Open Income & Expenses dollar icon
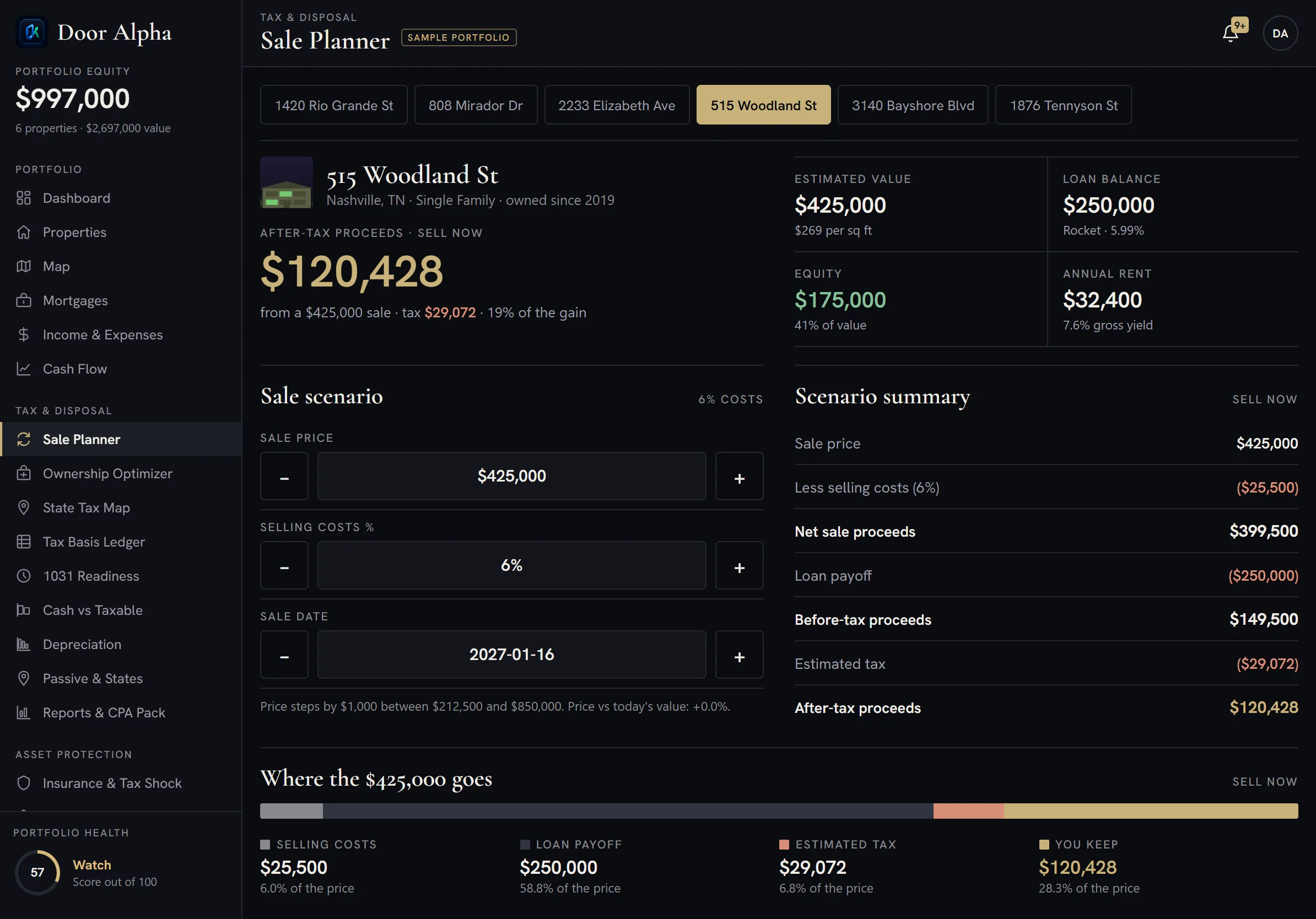This screenshot has height=919, width=1316. tap(24, 334)
